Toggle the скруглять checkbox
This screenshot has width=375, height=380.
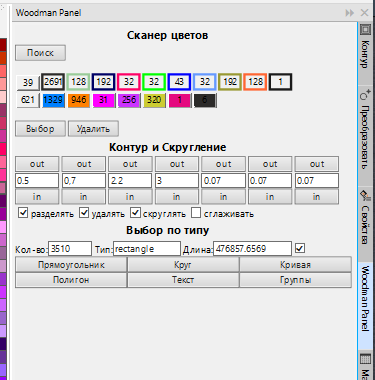click(135, 213)
